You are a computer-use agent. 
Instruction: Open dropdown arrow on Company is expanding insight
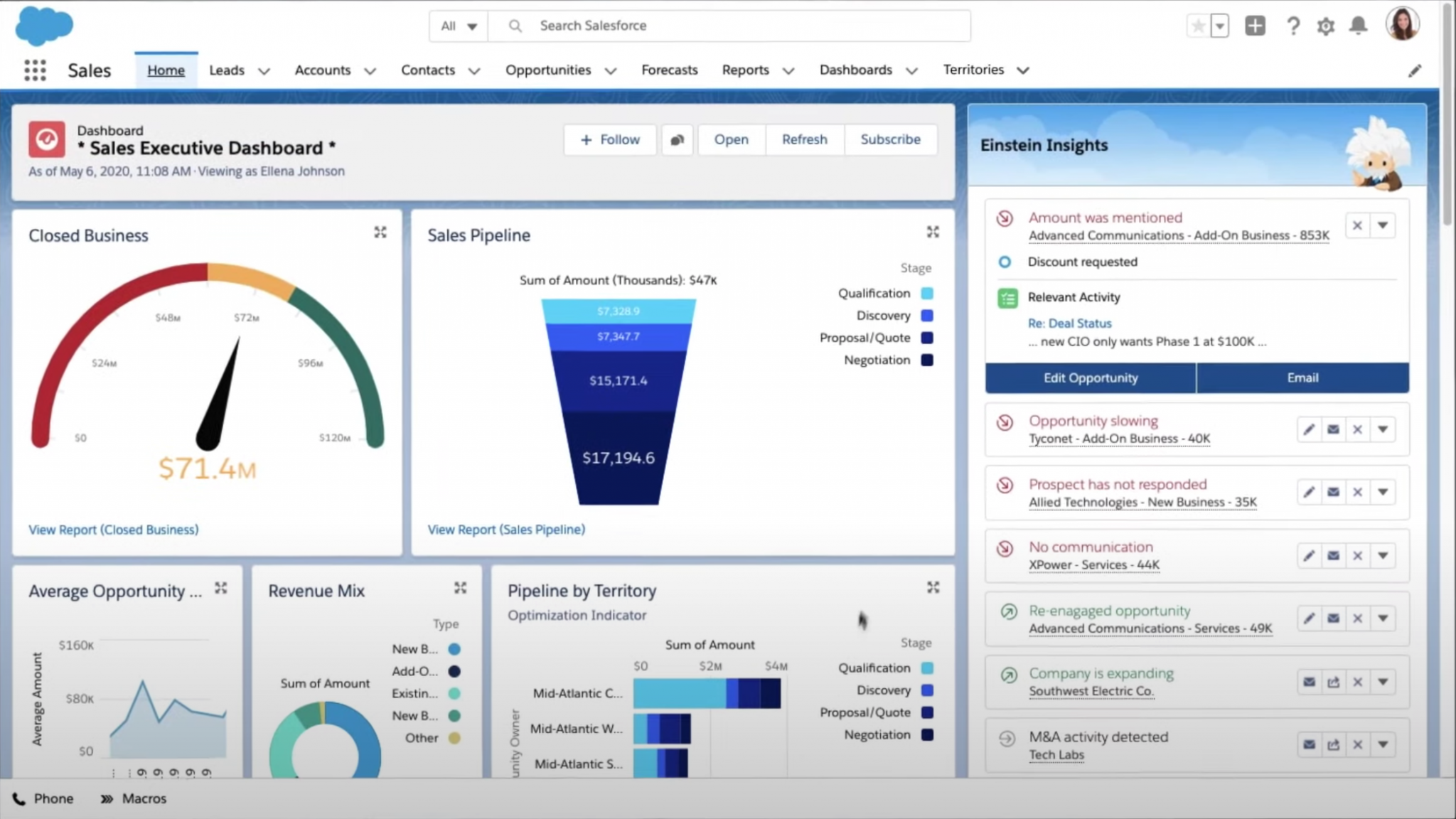pos(1383,682)
